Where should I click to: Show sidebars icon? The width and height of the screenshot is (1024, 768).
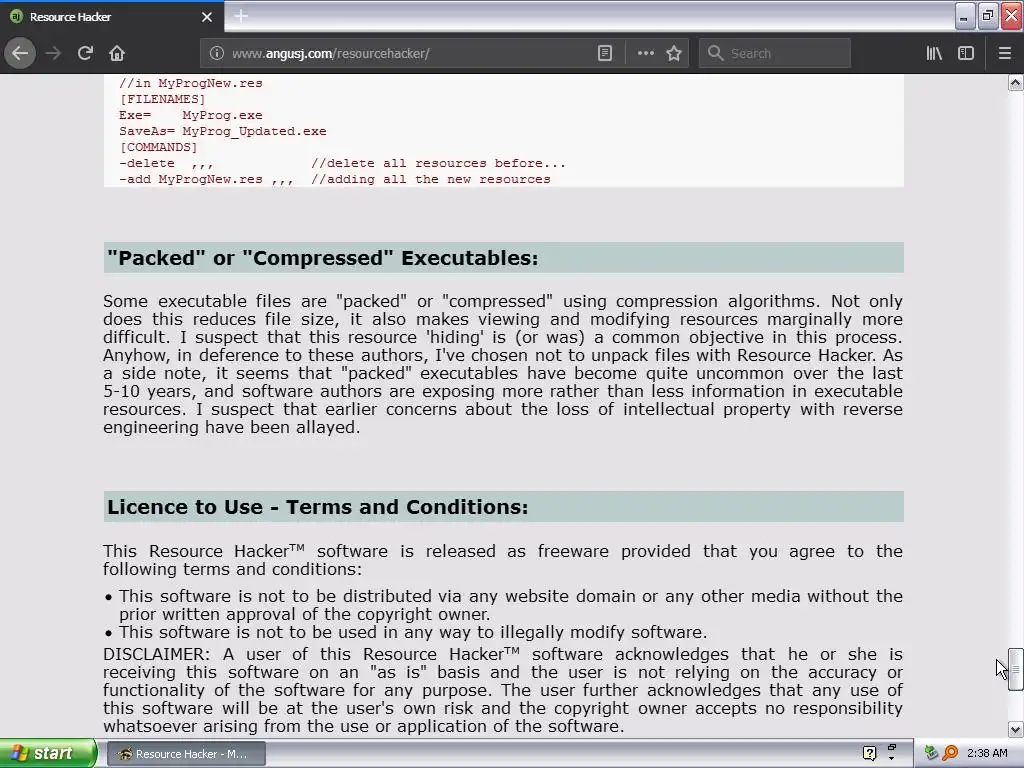click(x=966, y=53)
